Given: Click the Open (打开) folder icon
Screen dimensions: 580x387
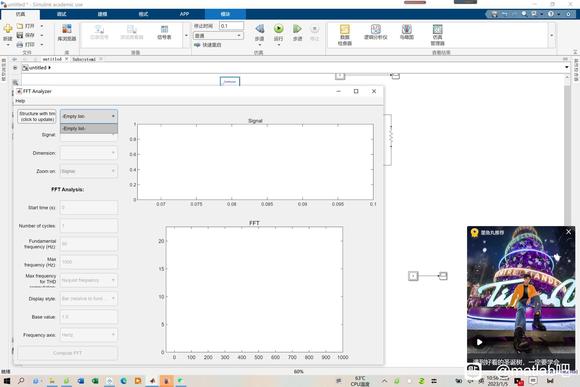Looking at the screenshot, I should 20,26.
